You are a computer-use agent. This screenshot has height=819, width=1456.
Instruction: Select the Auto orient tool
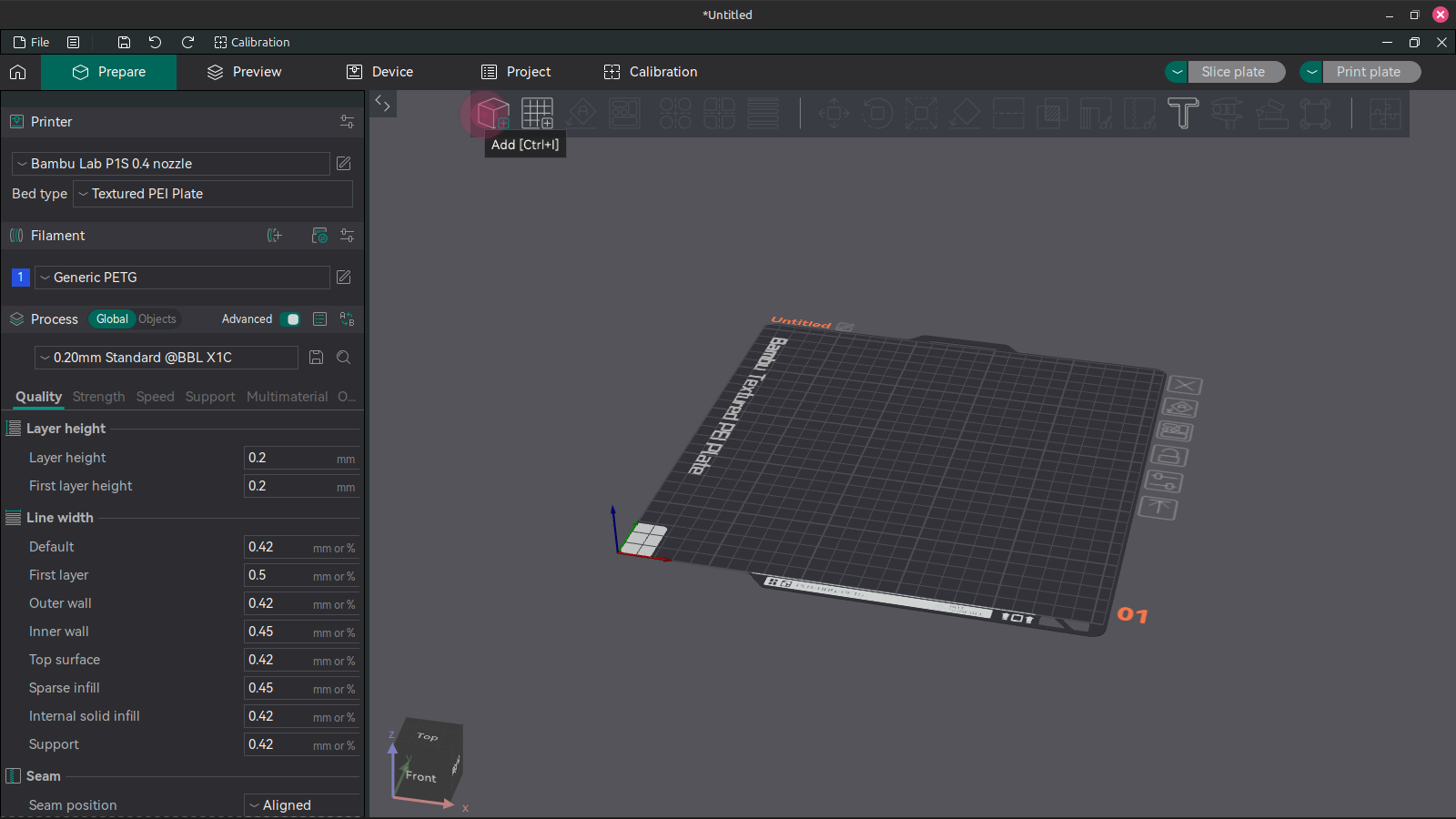pyautogui.click(x=581, y=114)
